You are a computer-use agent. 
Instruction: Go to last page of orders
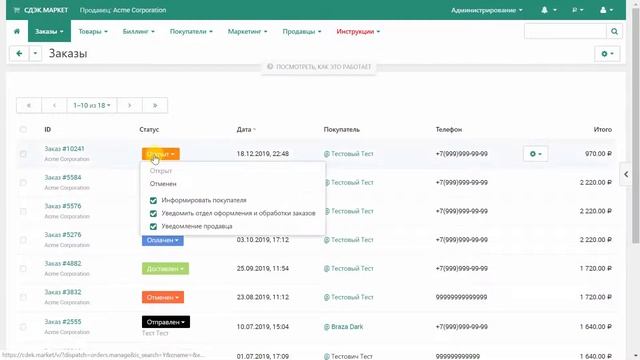(x=155, y=105)
